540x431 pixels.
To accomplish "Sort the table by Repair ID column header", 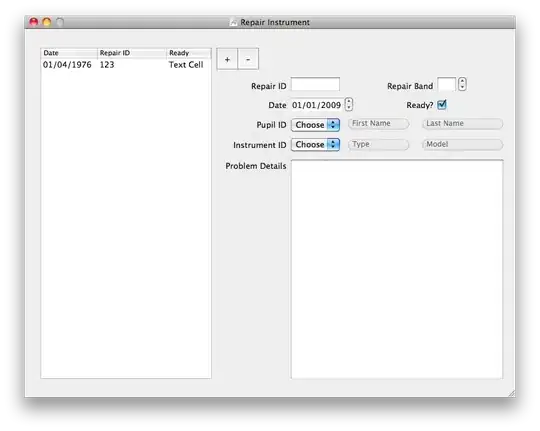I will point(132,53).
